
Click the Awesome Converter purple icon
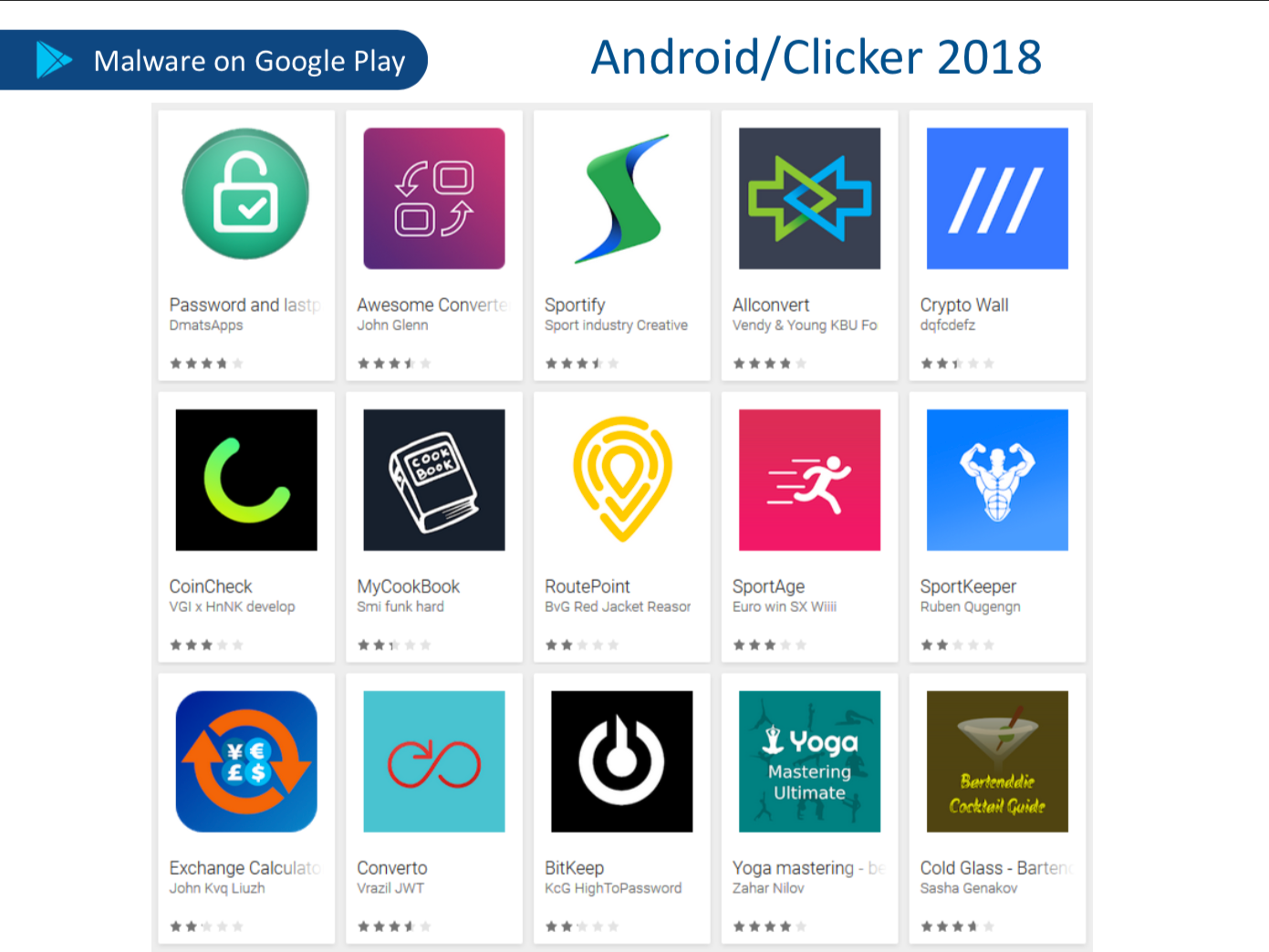[434, 198]
